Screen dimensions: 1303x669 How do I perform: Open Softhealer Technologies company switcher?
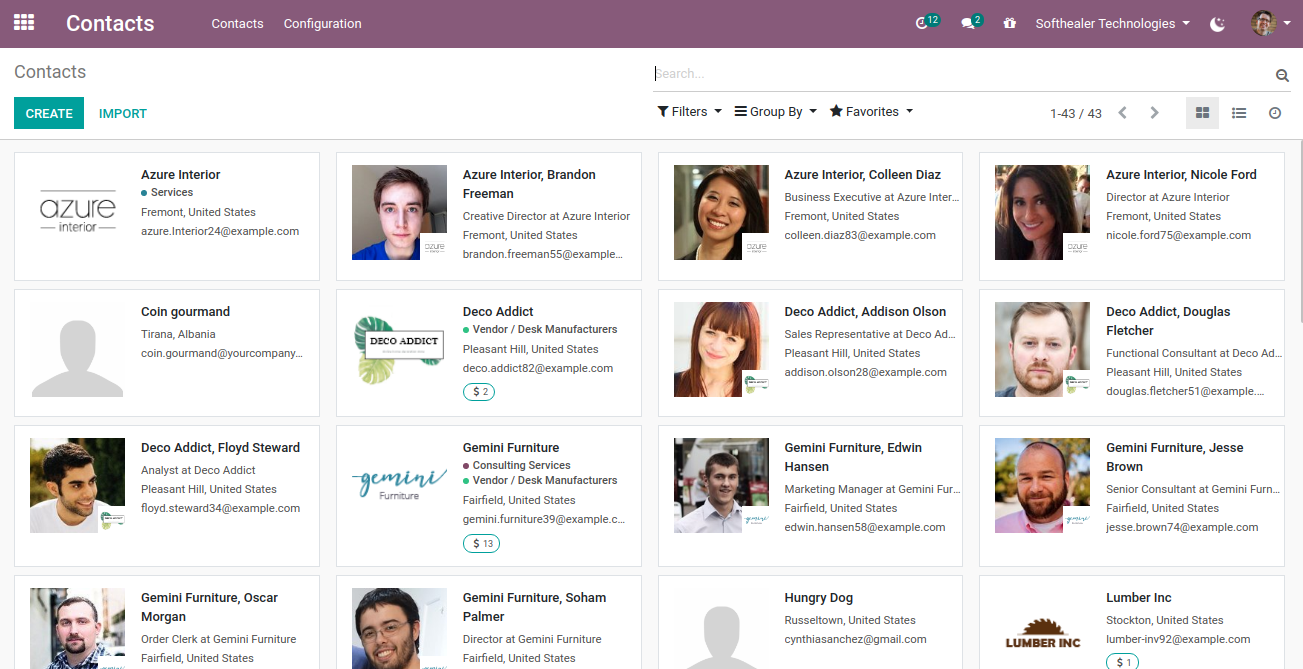coord(1112,23)
